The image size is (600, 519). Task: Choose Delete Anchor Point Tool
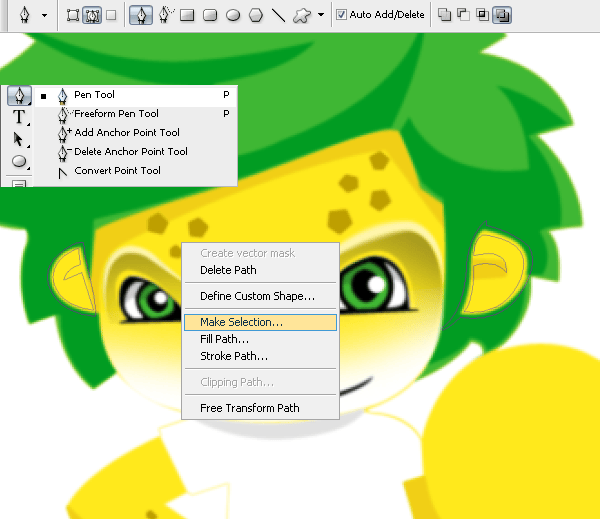click(136, 152)
